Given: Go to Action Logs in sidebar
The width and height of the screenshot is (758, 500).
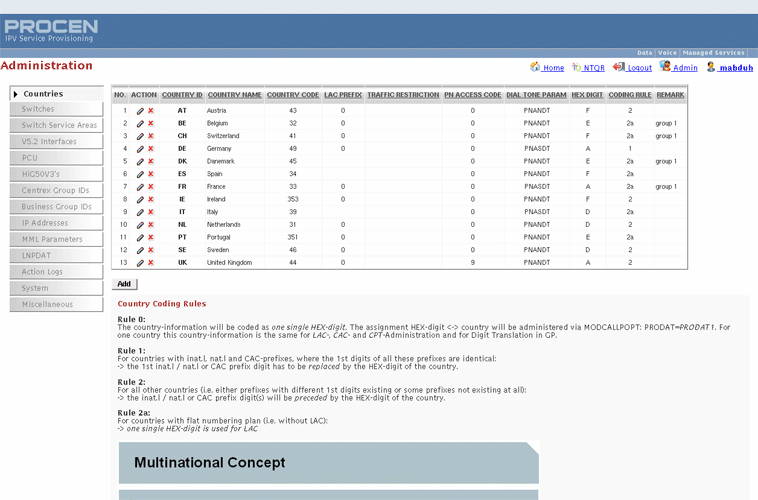Looking at the screenshot, I should point(42,272).
